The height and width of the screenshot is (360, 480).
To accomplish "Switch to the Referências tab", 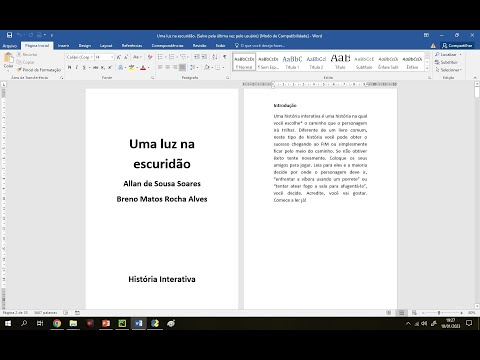I will [132, 46].
